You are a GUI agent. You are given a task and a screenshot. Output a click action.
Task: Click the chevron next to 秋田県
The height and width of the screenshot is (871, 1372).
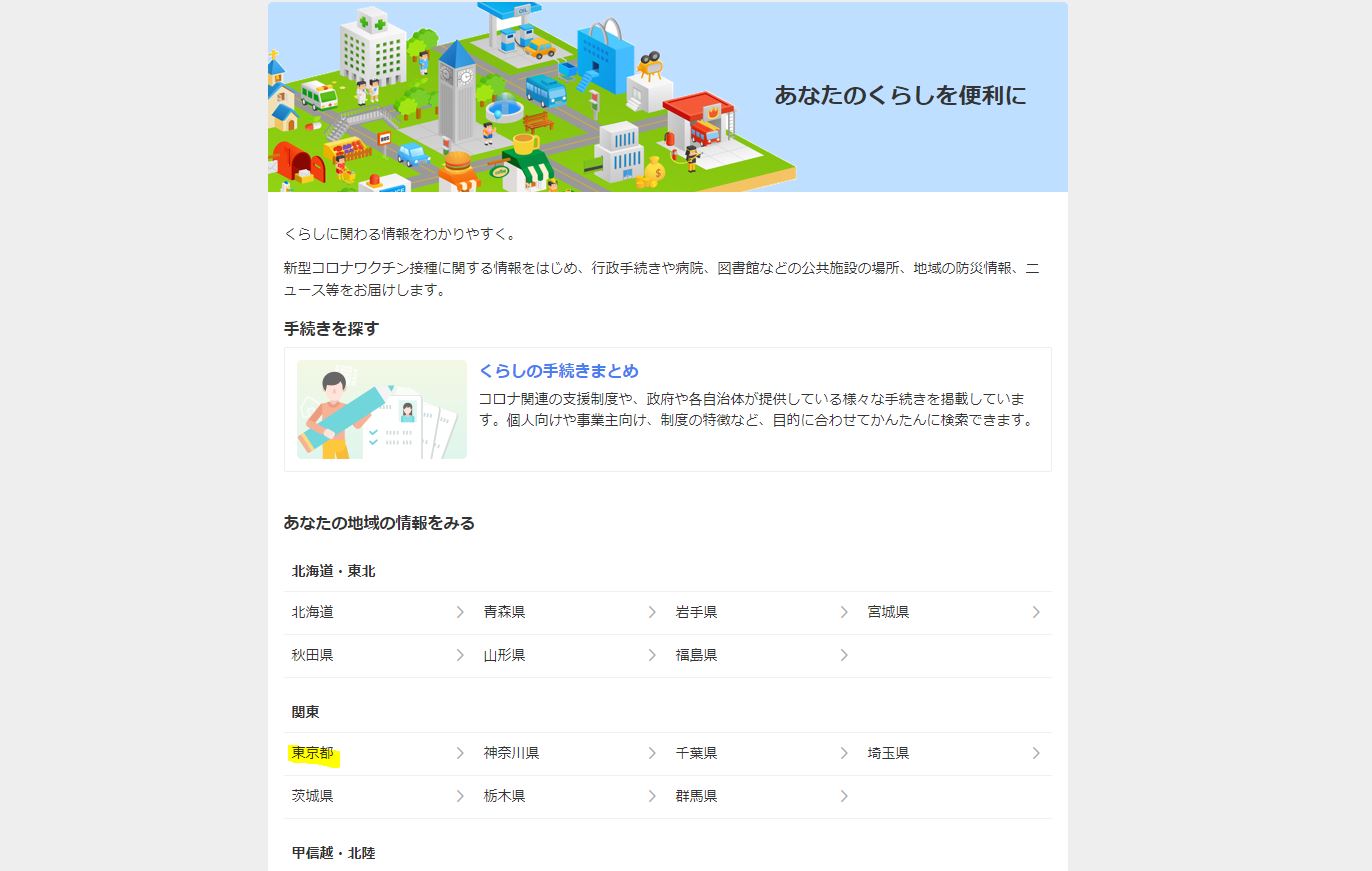click(460, 655)
